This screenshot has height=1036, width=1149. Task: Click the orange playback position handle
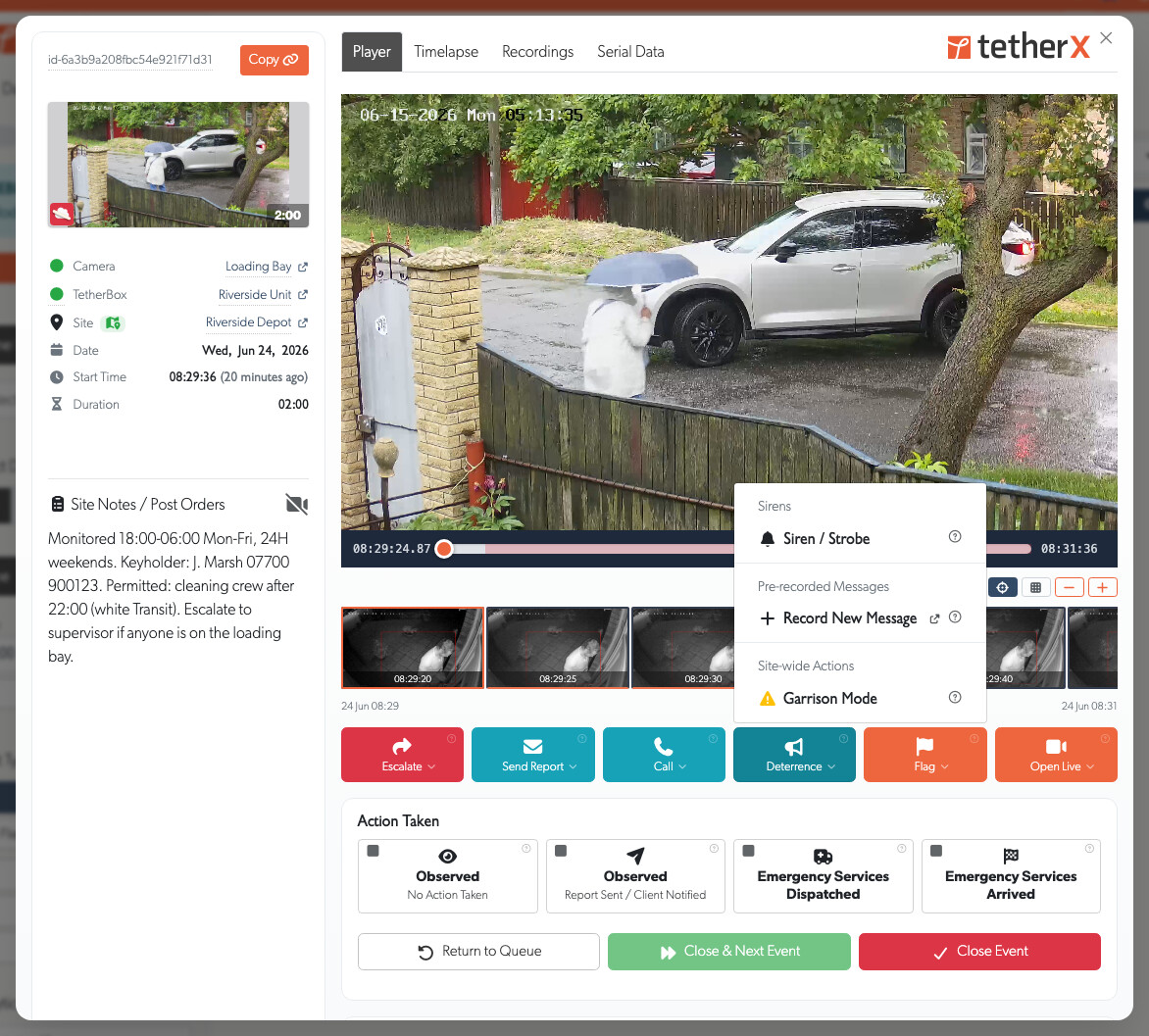pyautogui.click(x=444, y=549)
